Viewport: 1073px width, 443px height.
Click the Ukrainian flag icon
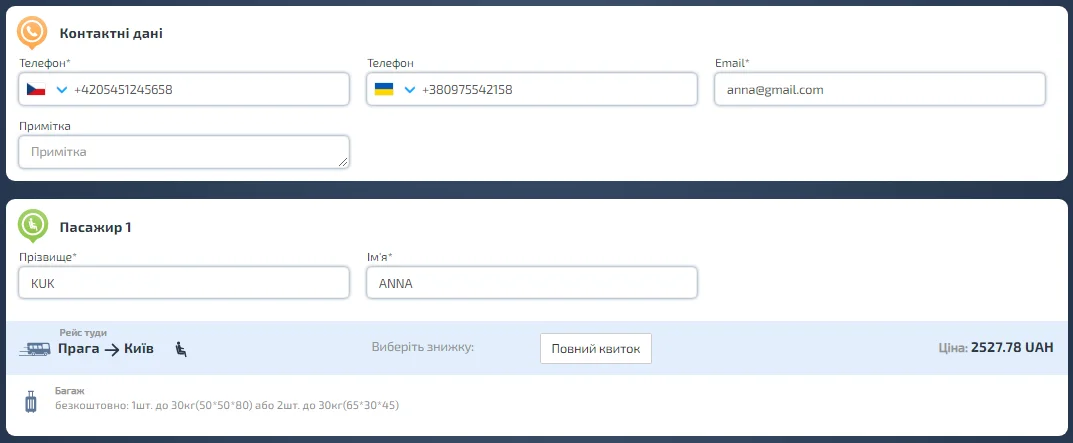click(x=384, y=90)
